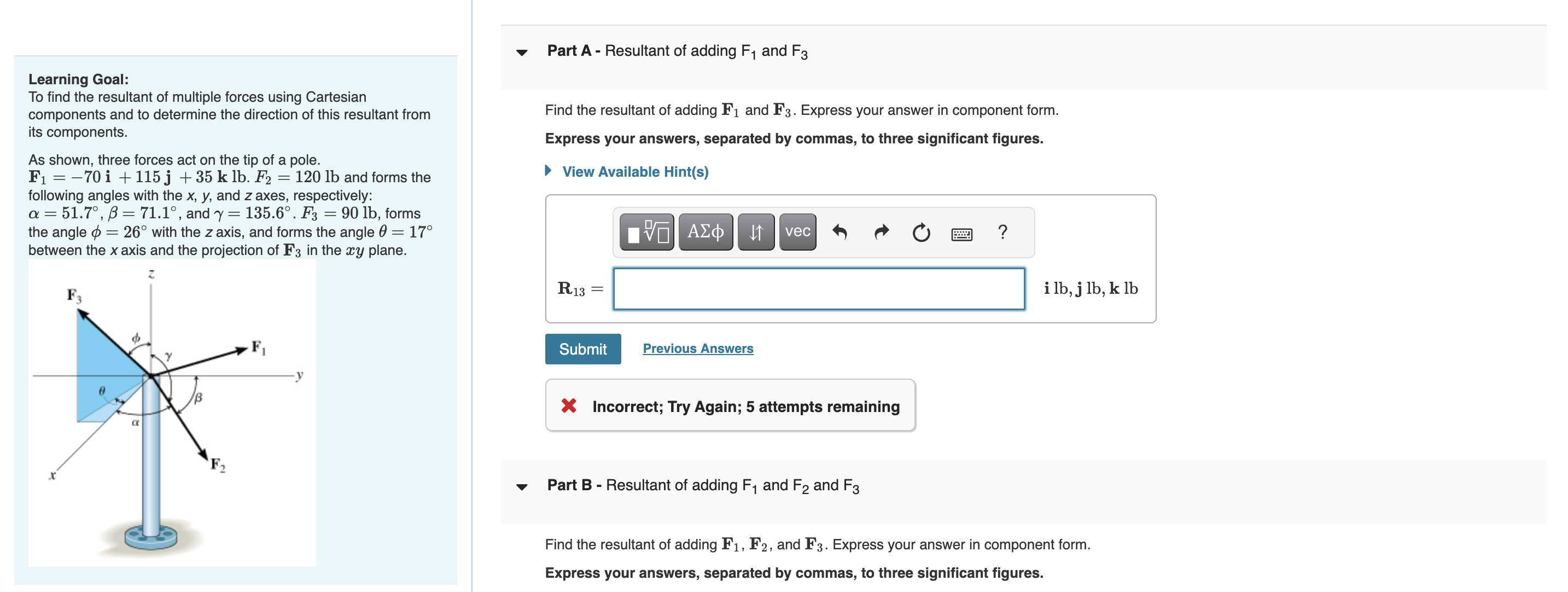Collapse the Part B section
Image resolution: width=1568 pixels, height=592 pixels.
tap(522, 486)
